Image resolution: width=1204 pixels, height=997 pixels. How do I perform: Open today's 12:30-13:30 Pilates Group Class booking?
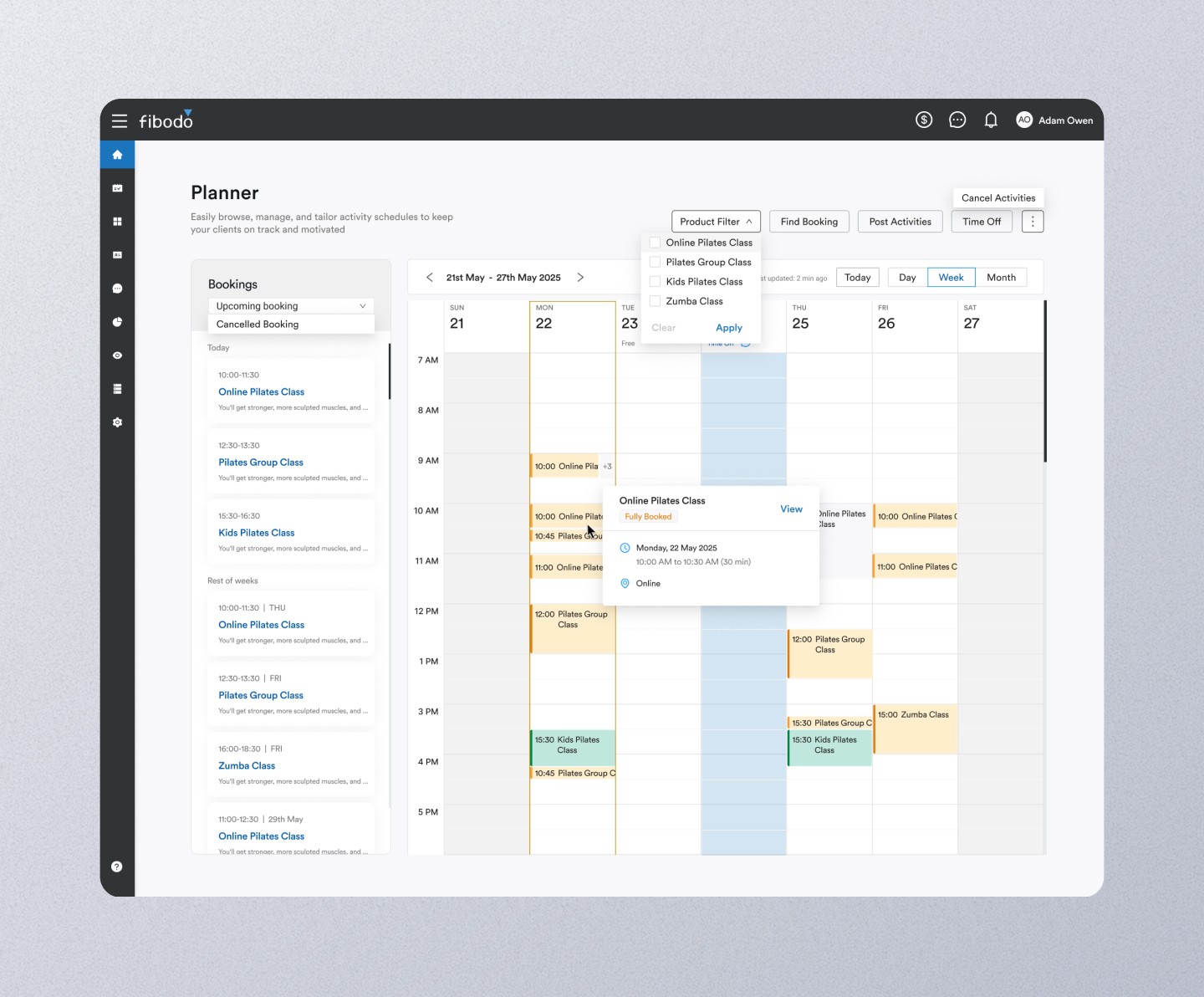[292, 462]
